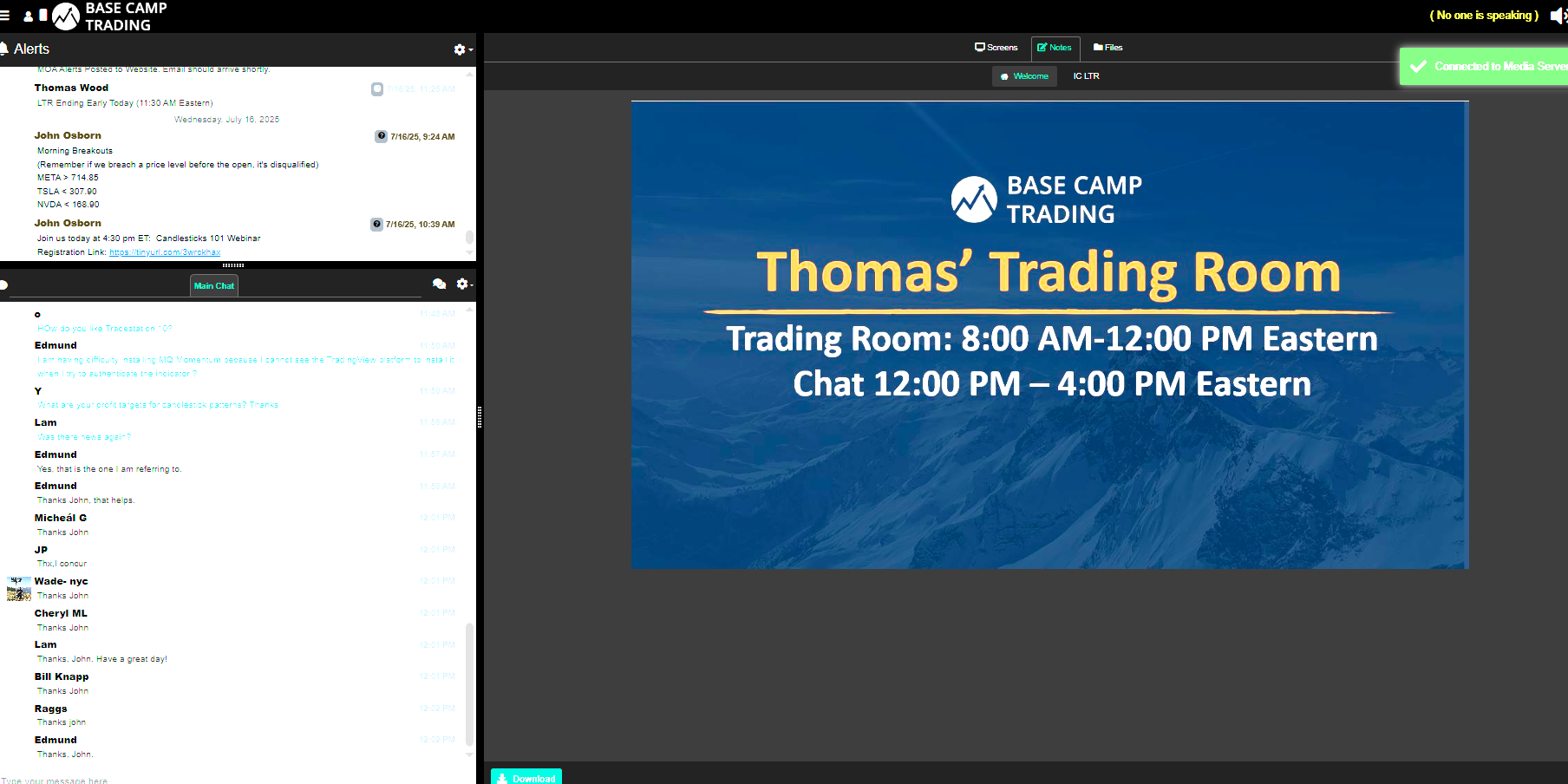Click the Main Chat scrollbar thumb
The width and height of the screenshot is (1568, 784).
469,684
